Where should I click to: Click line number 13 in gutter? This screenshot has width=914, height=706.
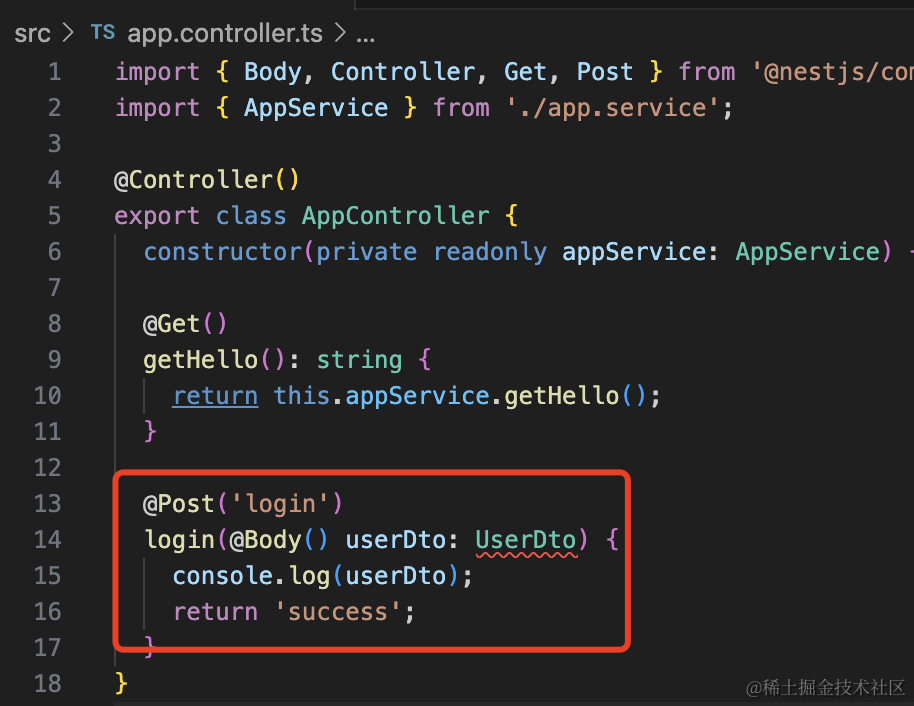[47, 503]
